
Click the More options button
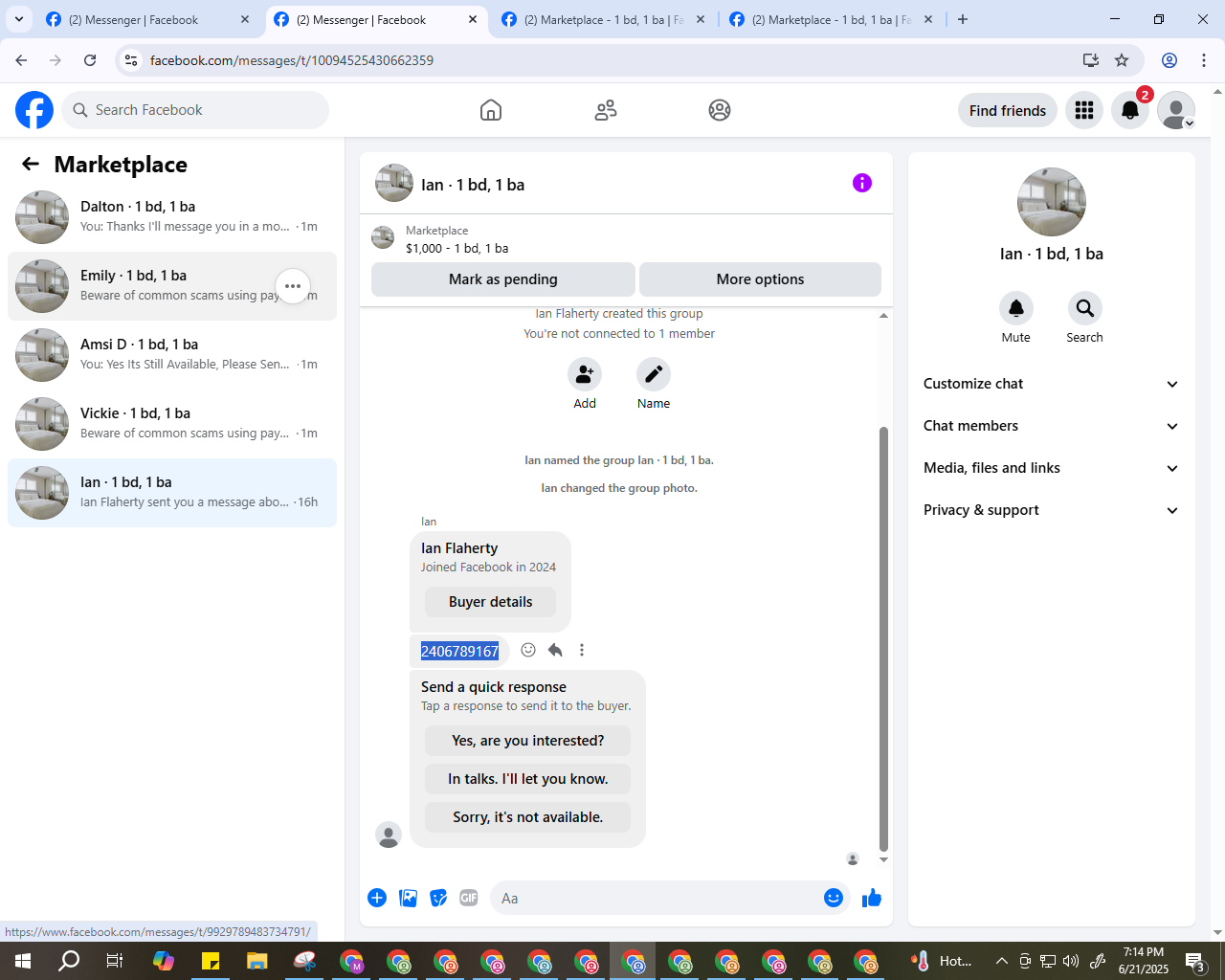[760, 279]
